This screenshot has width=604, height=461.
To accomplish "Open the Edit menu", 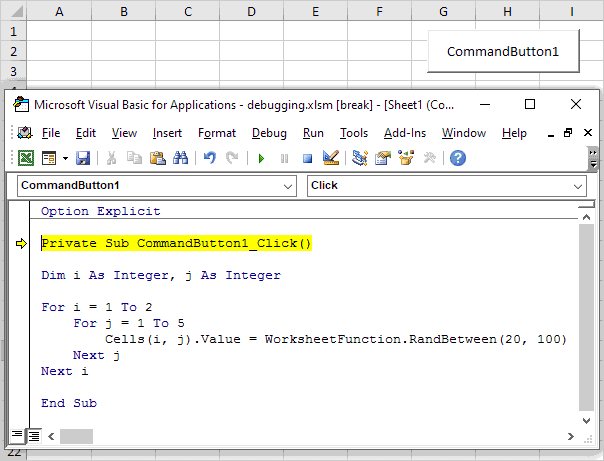I will tap(86, 133).
